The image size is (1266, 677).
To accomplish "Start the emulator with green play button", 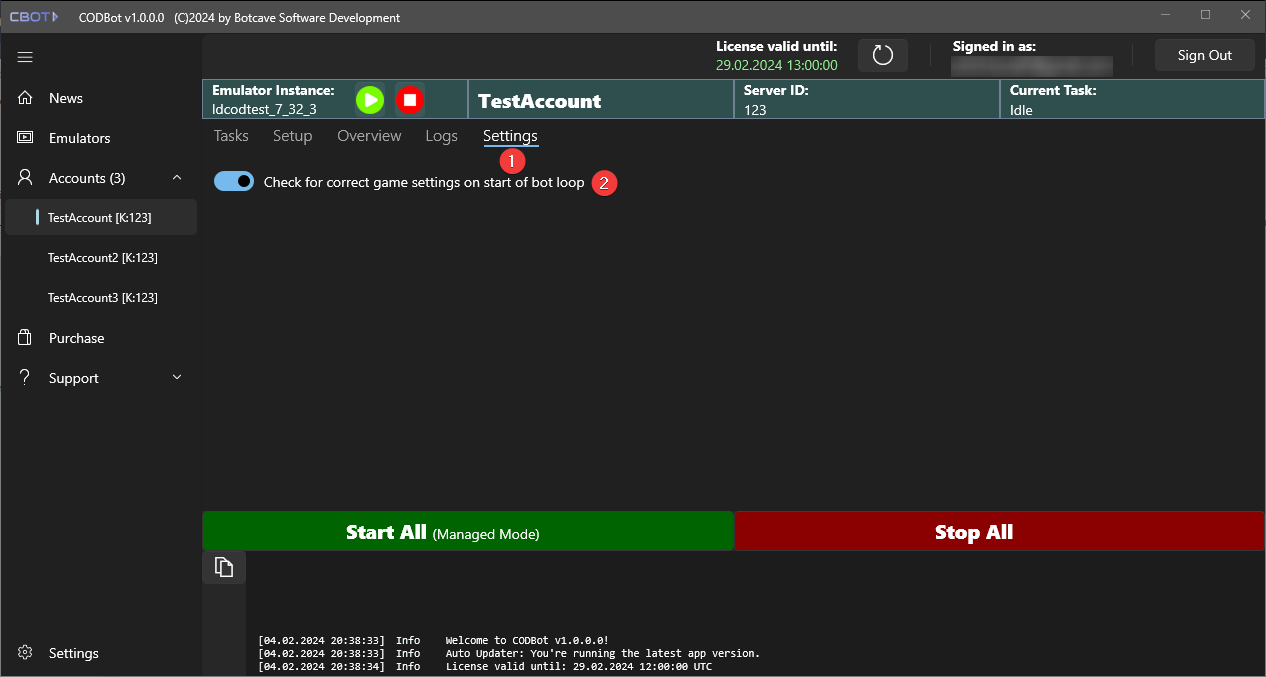I will [370, 100].
